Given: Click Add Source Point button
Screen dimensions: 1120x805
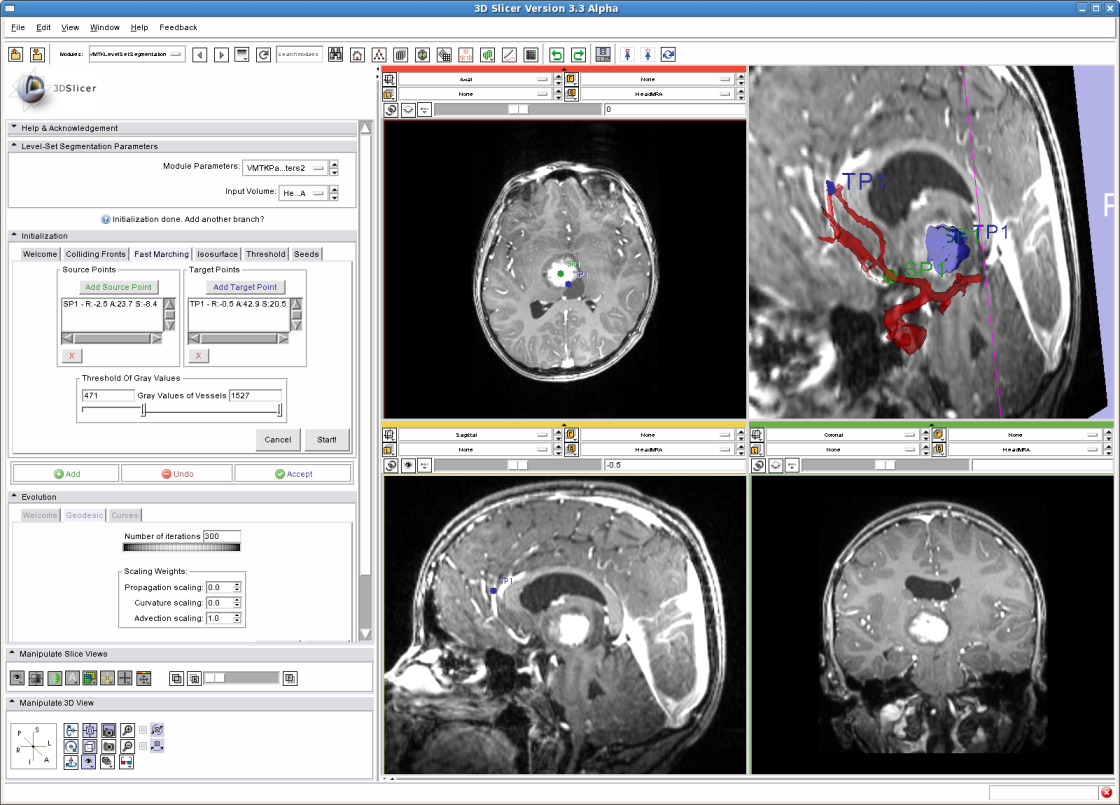Looking at the screenshot, I should [119, 287].
